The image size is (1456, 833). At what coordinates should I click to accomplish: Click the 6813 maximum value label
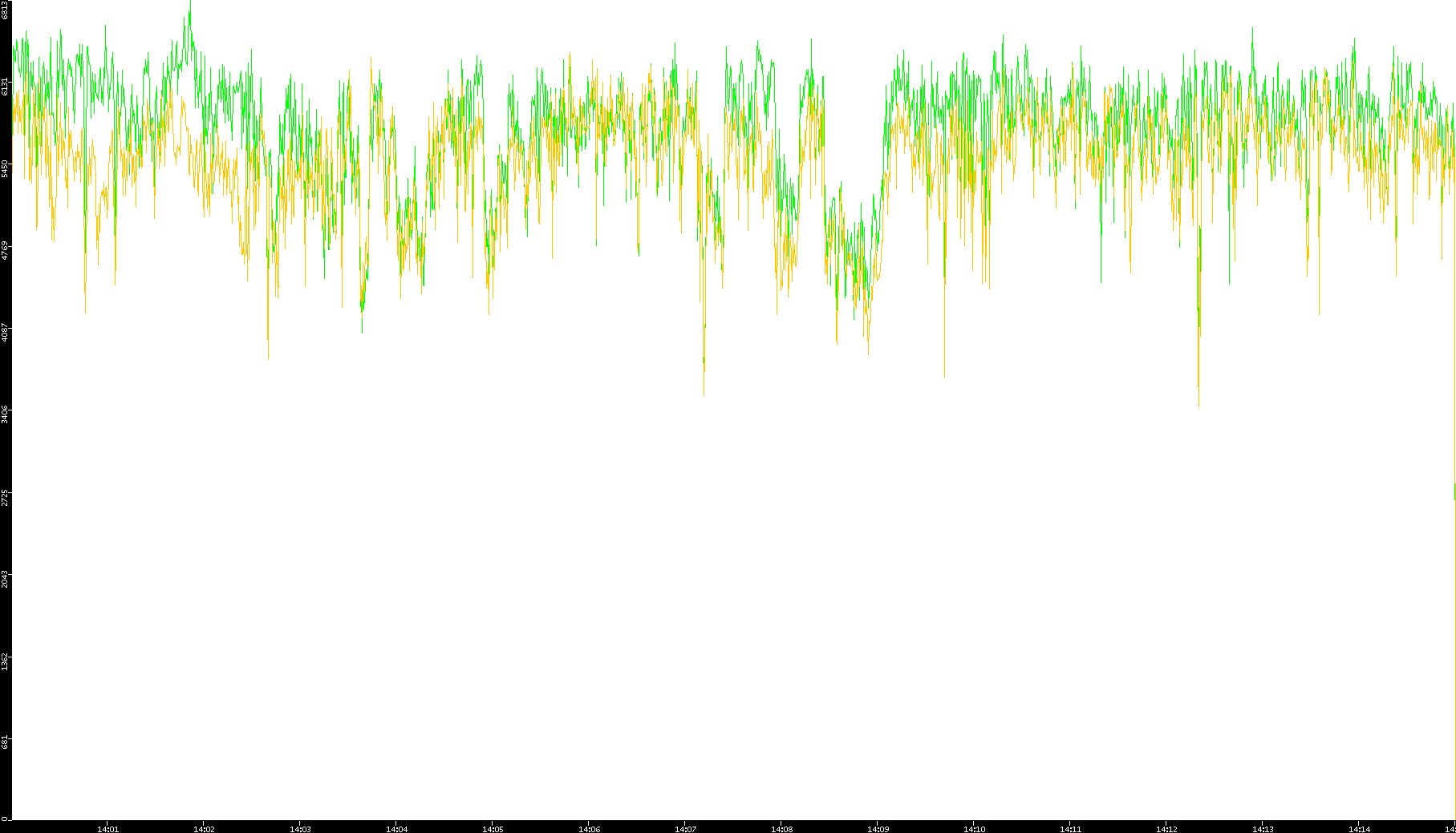tap(6, 10)
